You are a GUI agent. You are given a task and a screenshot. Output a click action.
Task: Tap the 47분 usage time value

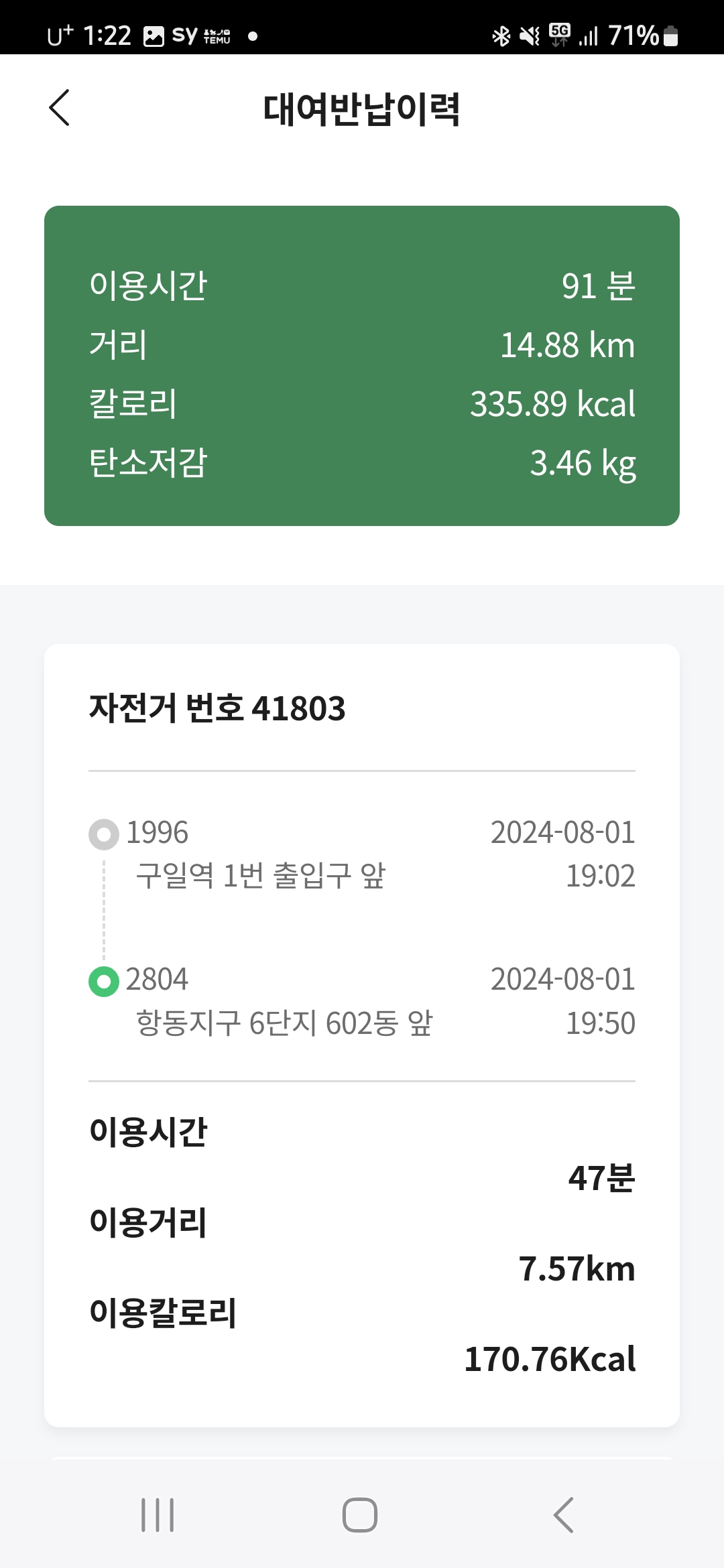pos(601,1178)
